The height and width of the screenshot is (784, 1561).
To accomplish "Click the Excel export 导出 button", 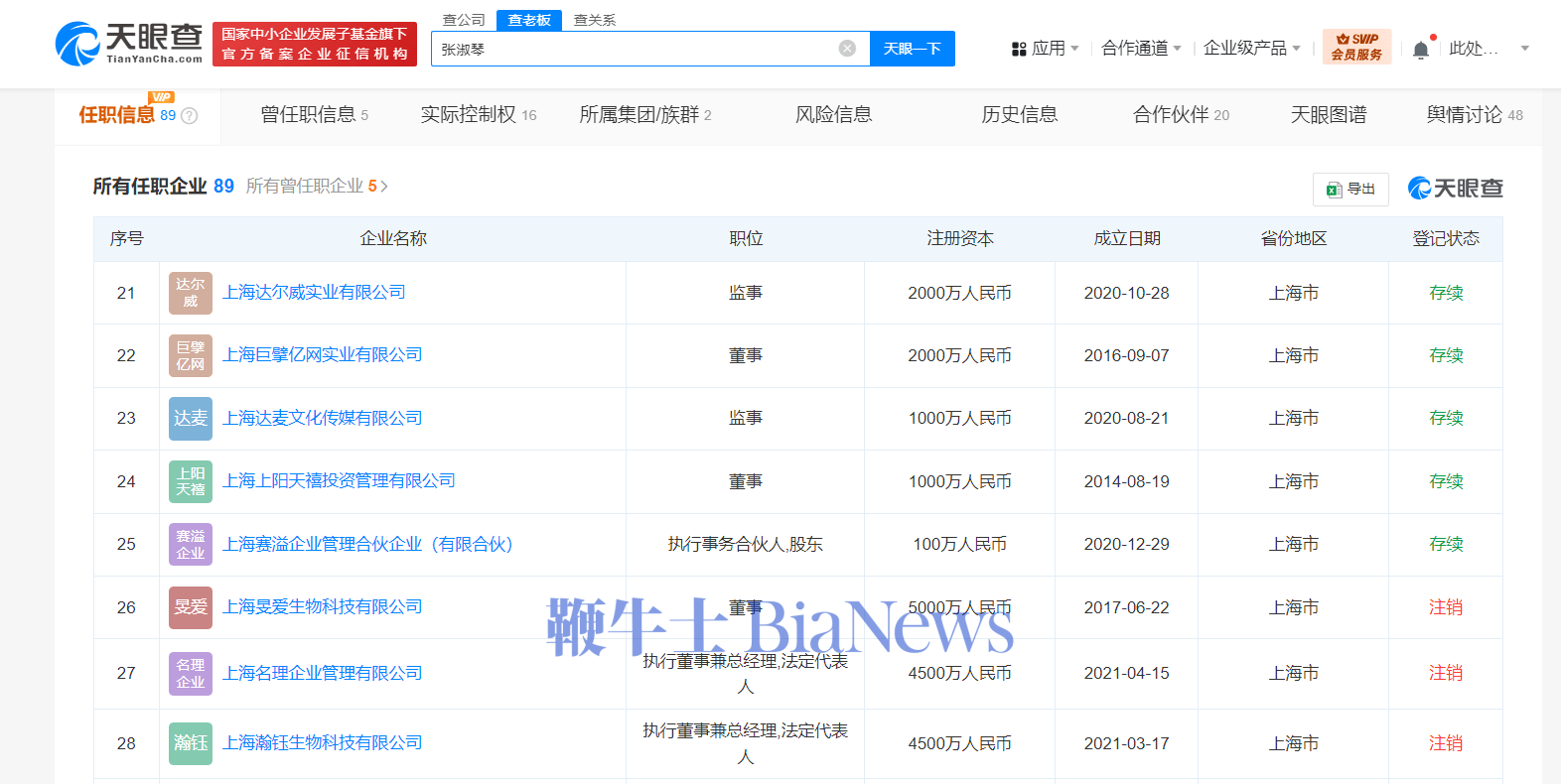I will pos(1350,189).
